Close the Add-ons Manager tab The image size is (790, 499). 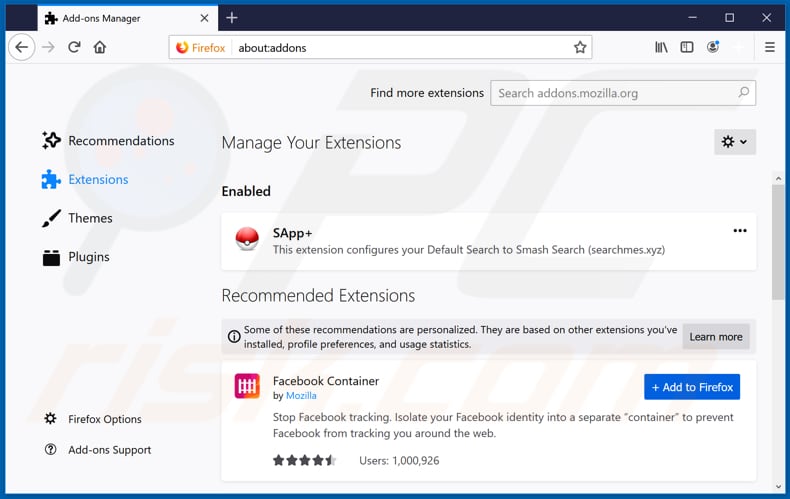(204, 18)
